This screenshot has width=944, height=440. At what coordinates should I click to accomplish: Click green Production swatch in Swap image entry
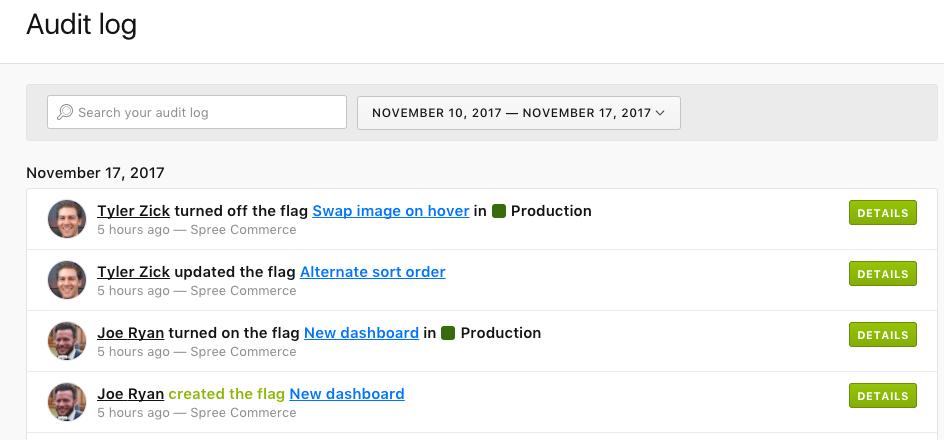pyautogui.click(x=499, y=211)
